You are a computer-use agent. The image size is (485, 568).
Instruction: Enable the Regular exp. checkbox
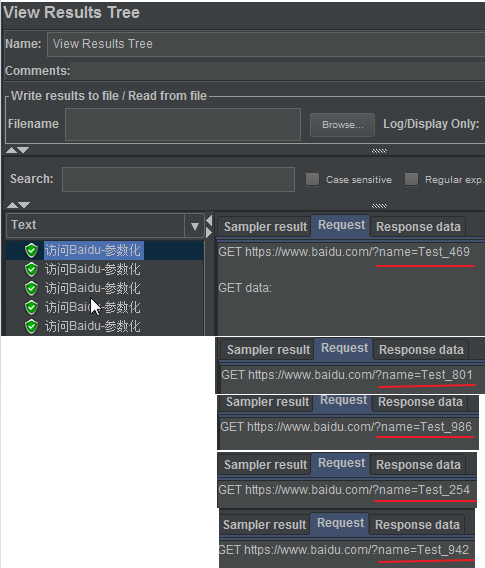pyautogui.click(x=411, y=179)
